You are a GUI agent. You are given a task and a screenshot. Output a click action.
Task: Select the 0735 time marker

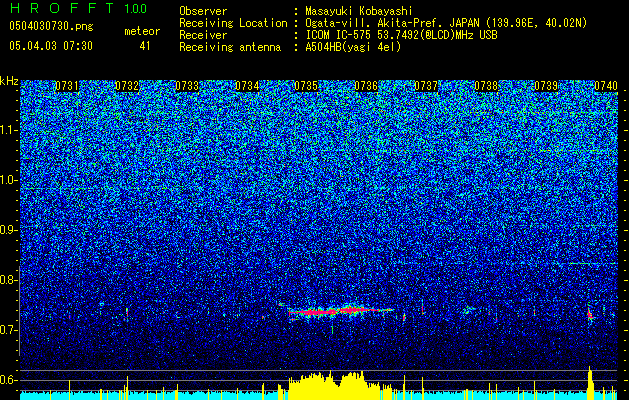(306, 86)
